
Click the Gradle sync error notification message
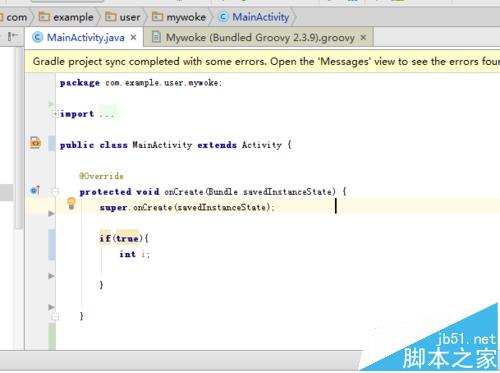coord(265,62)
